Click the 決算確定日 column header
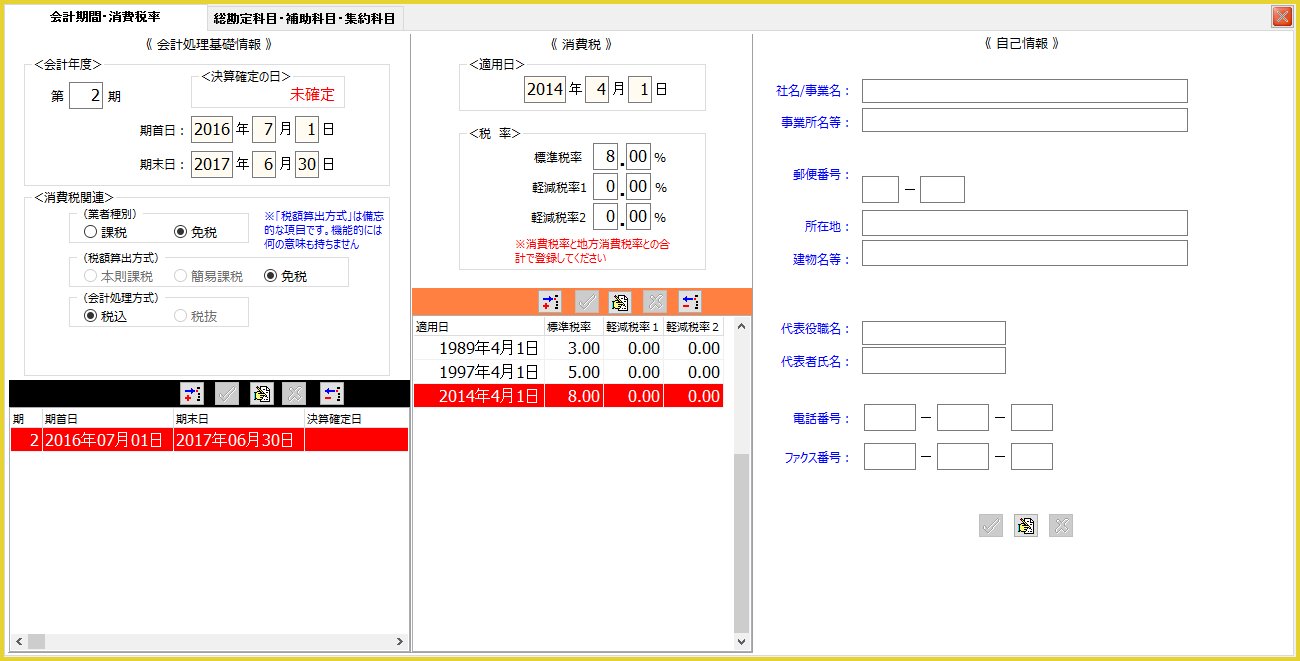 pyautogui.click(x=356, y=419)
